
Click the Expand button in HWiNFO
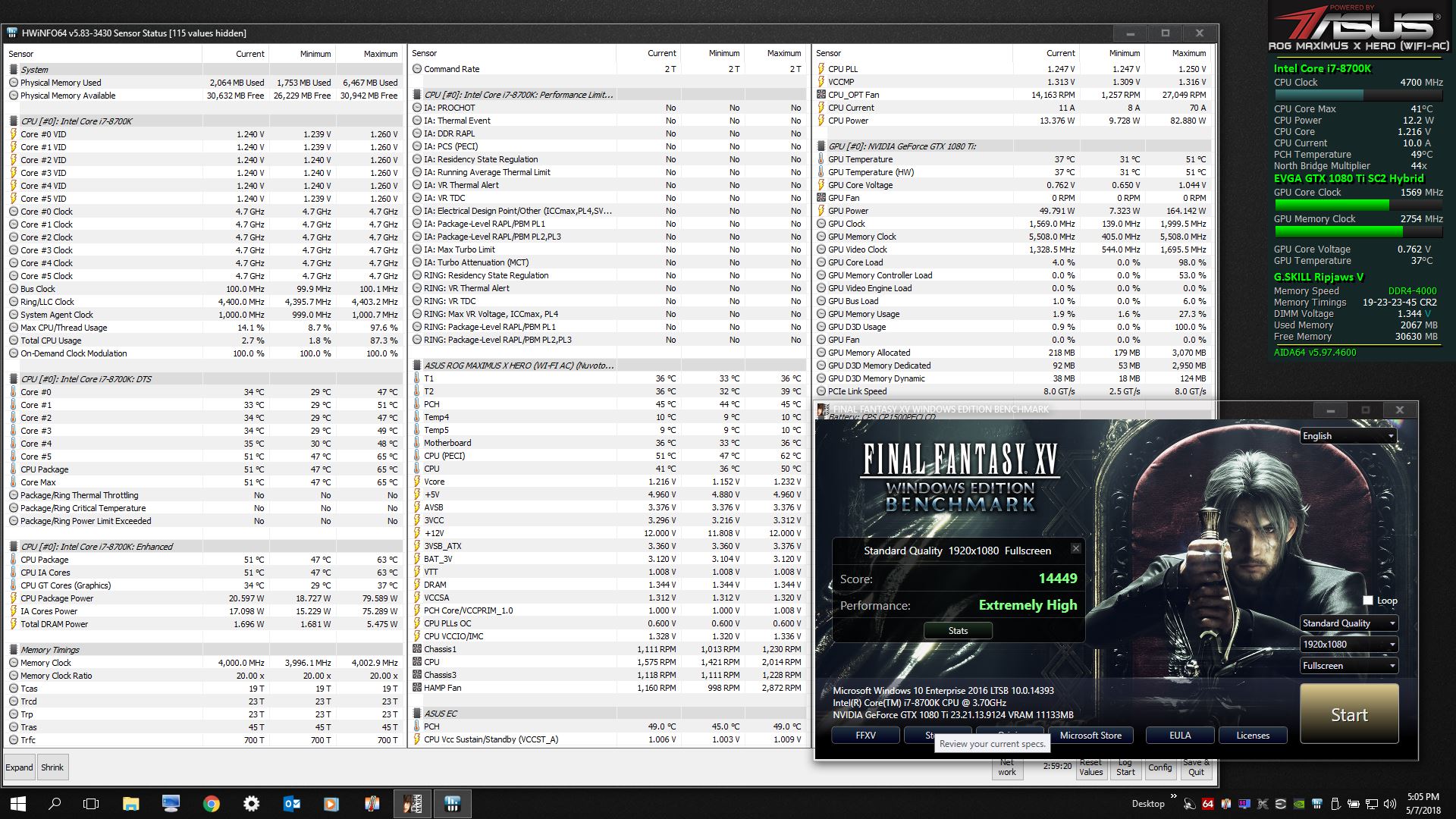tap(19, 767)
